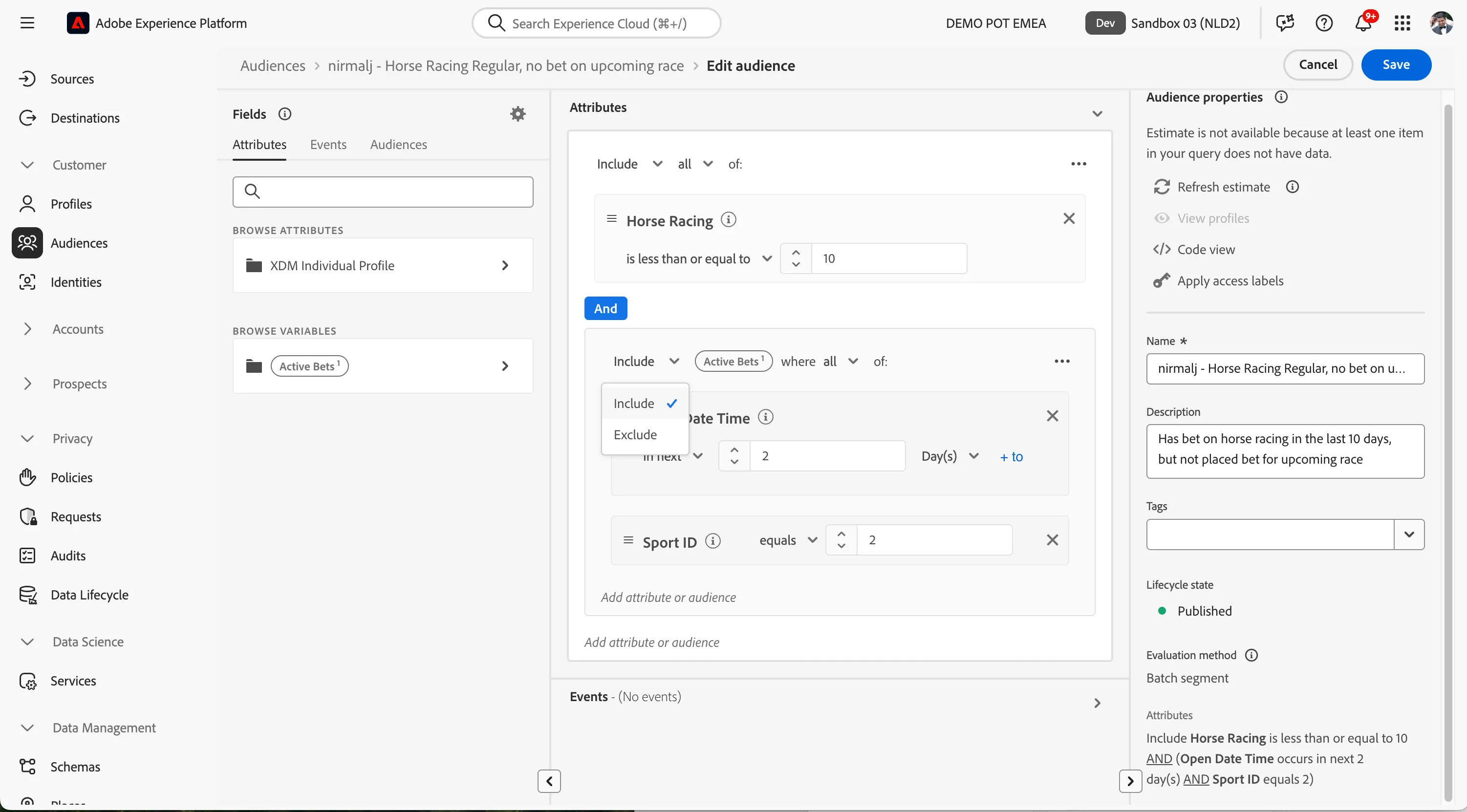Open the hamburger navigation menu
Viewport: 1467px width, 812px height.
tap(27, 23)
